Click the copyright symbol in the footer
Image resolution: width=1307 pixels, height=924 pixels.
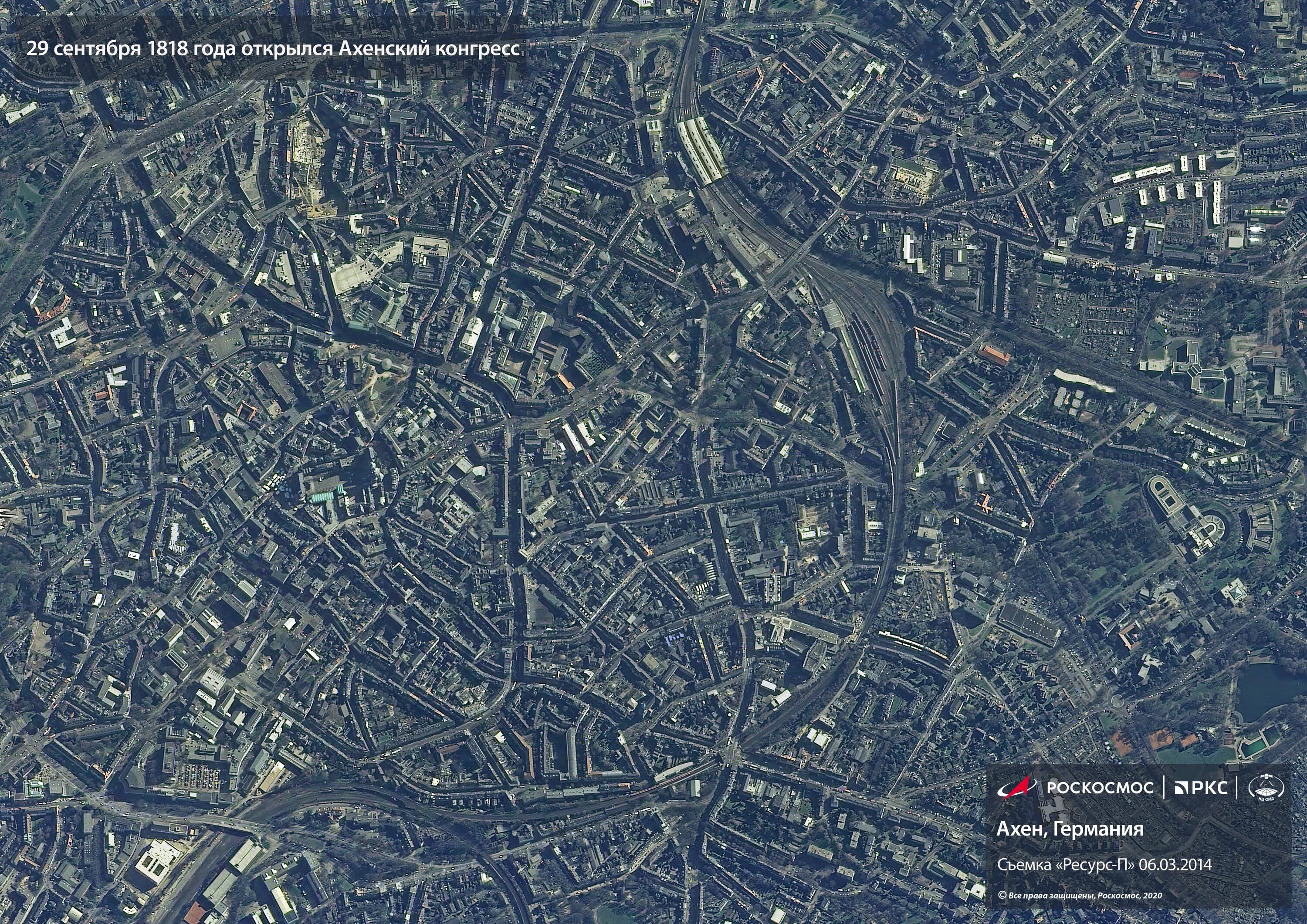1002,896
